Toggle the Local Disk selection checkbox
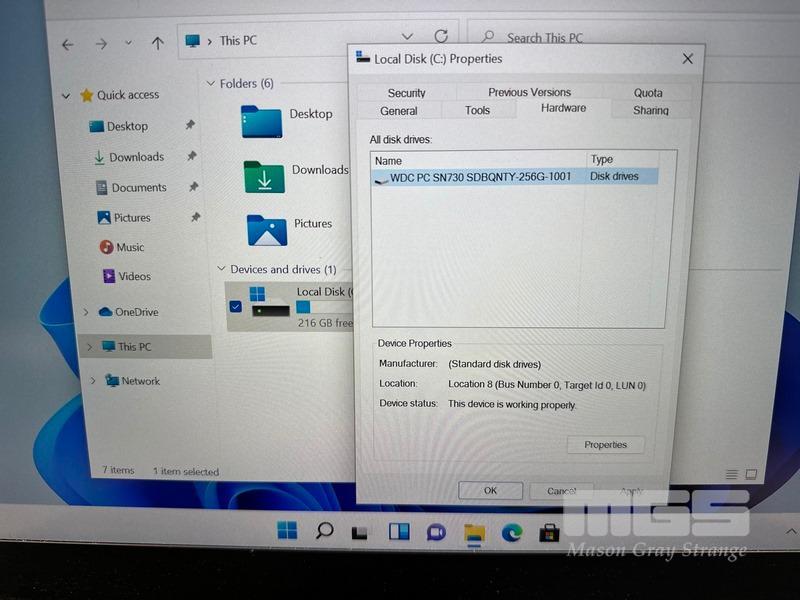The image size is (800, 600). point(235,306)
